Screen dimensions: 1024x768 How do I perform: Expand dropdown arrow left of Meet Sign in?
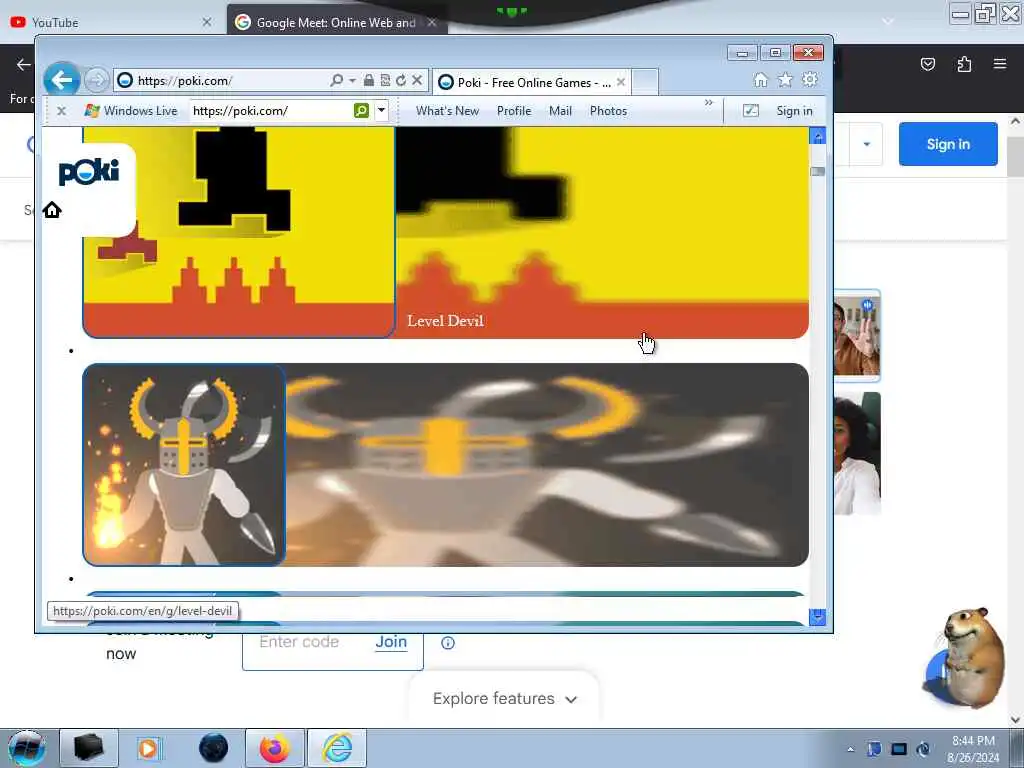tap(867, 144)
